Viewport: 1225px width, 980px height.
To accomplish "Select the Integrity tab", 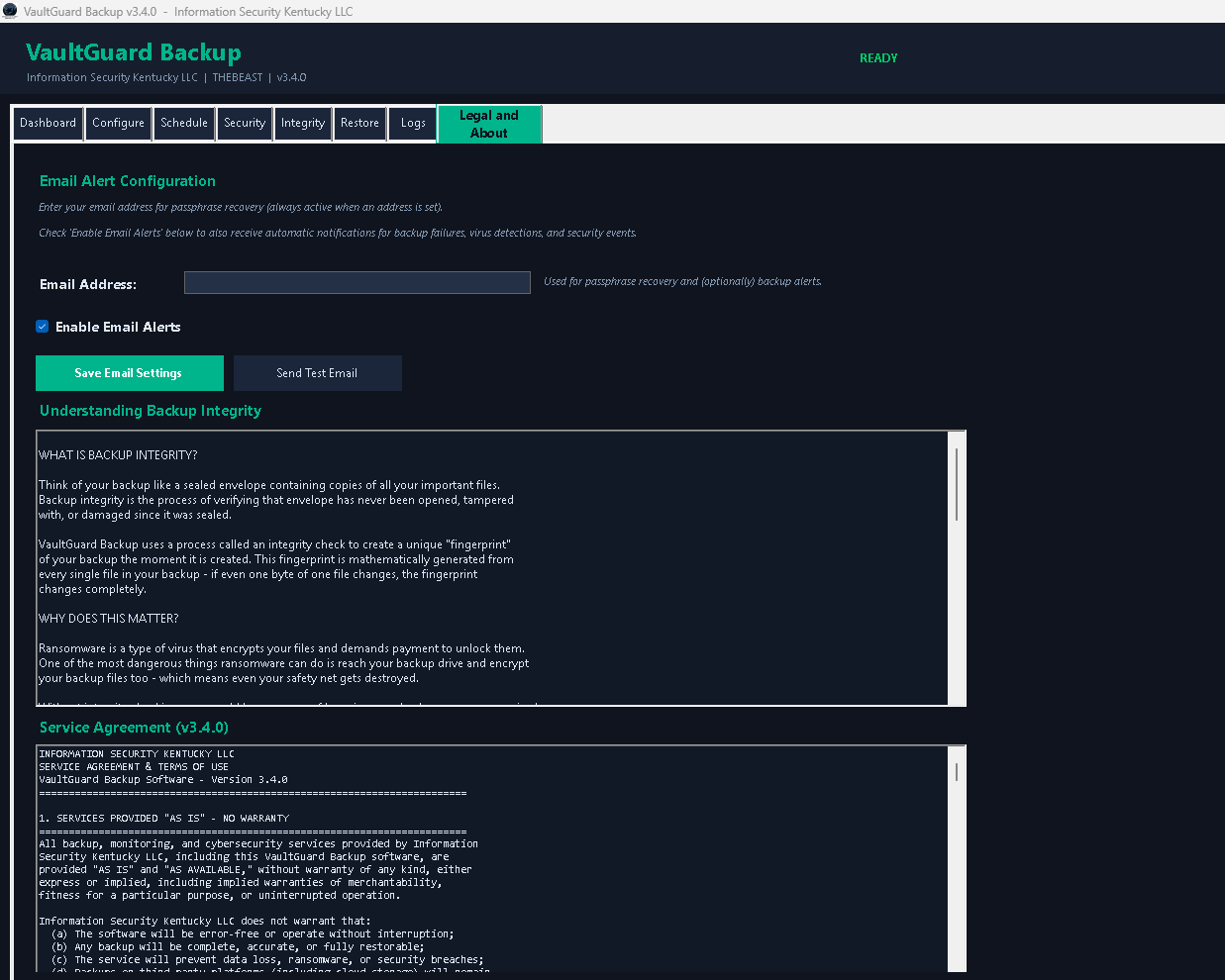I will point(303,124).
